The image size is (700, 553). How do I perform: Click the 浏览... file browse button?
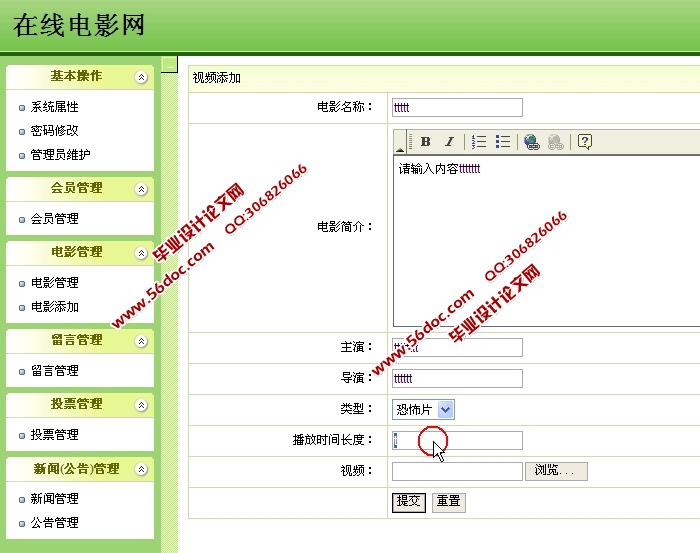556,471
